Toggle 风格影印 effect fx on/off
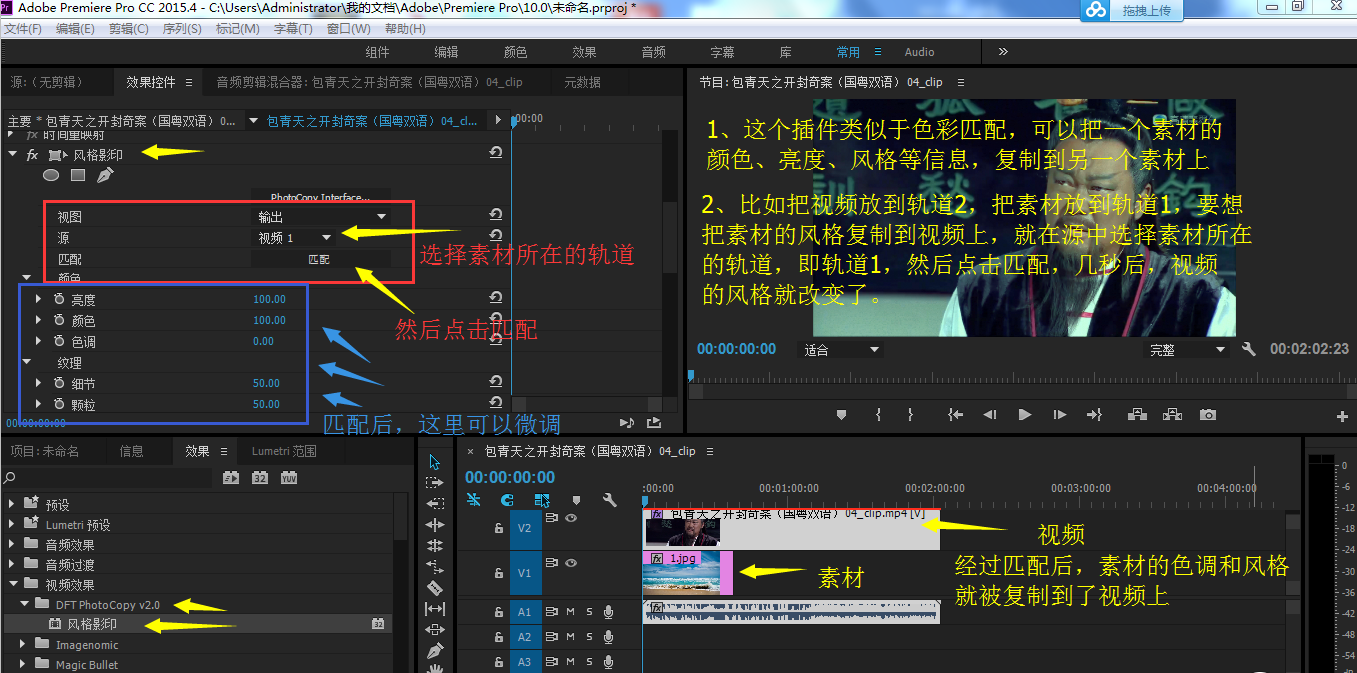This screenshot has width=1357, height=673. coord(32,155)
